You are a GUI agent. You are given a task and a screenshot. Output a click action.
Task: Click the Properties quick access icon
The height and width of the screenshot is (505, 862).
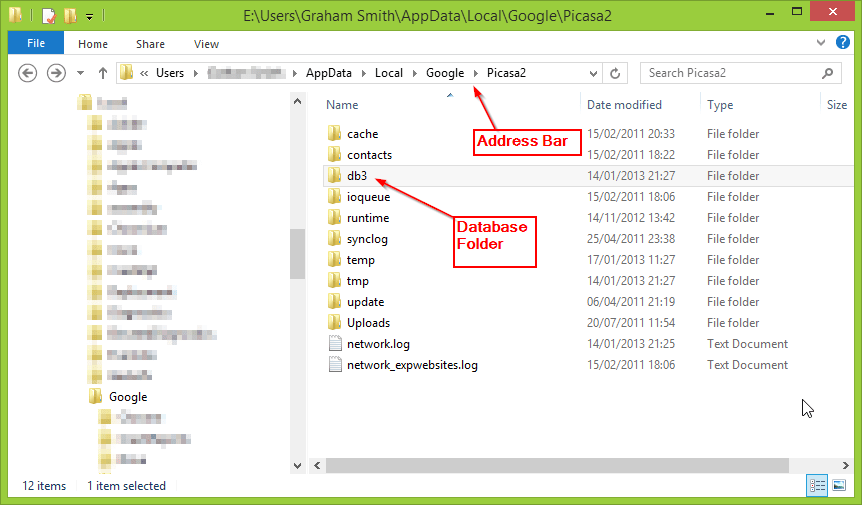(48, 15)
